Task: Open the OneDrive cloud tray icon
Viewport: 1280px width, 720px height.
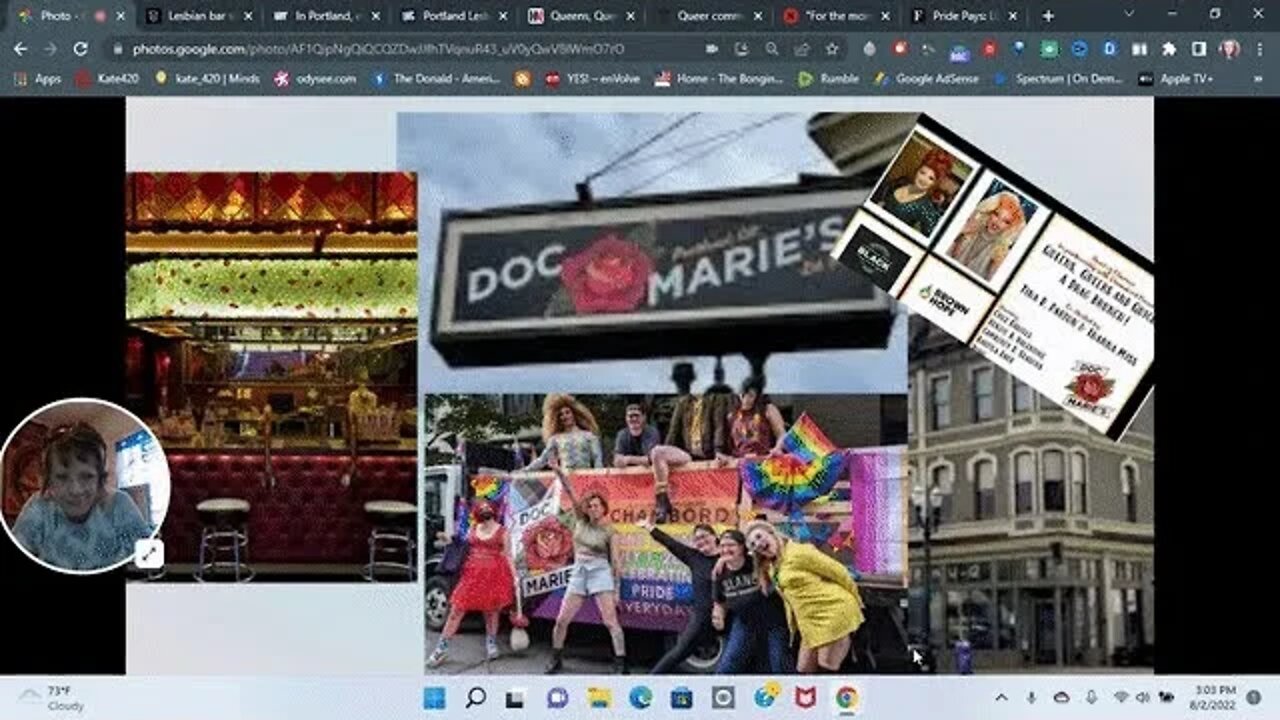Action: (1061, 697)
